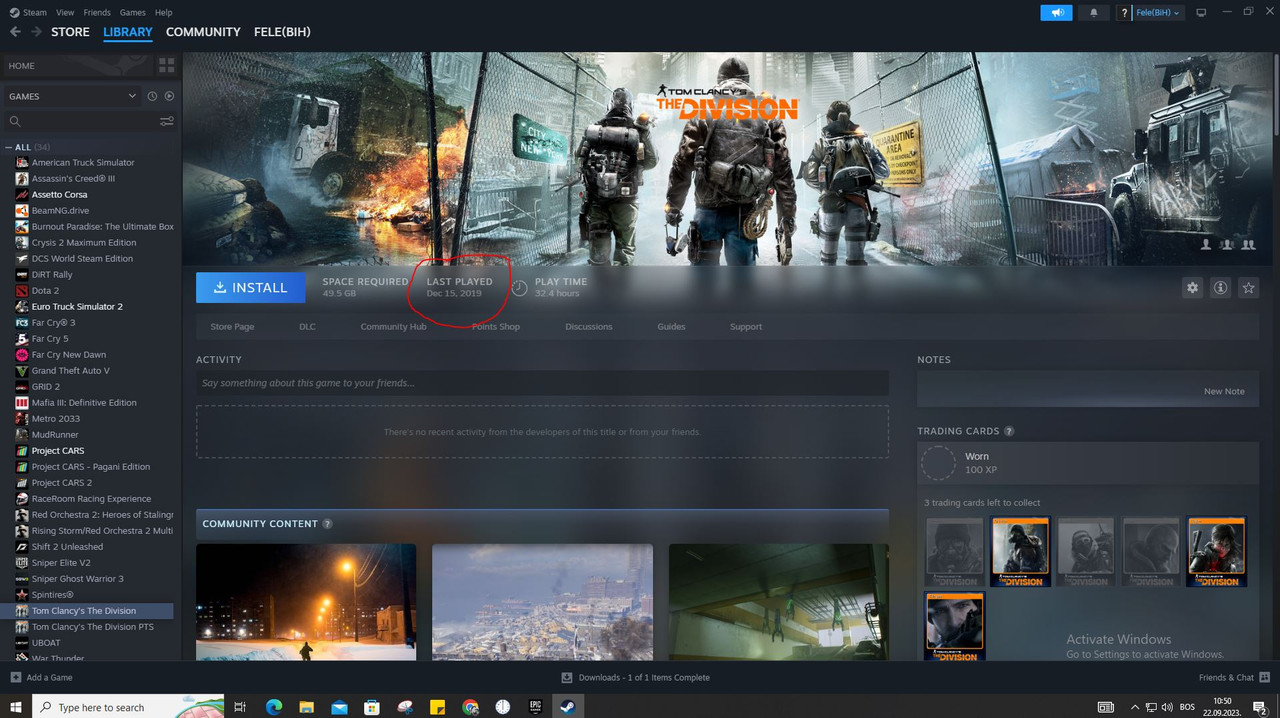Open the DLC link
This screenshot has height=718, width=1280.
tap(307, 327)
